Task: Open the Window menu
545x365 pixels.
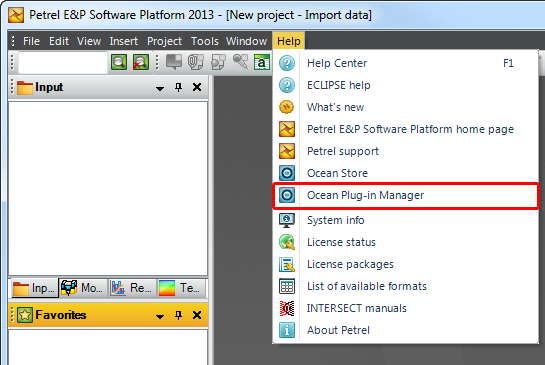Action: (246, 41)
